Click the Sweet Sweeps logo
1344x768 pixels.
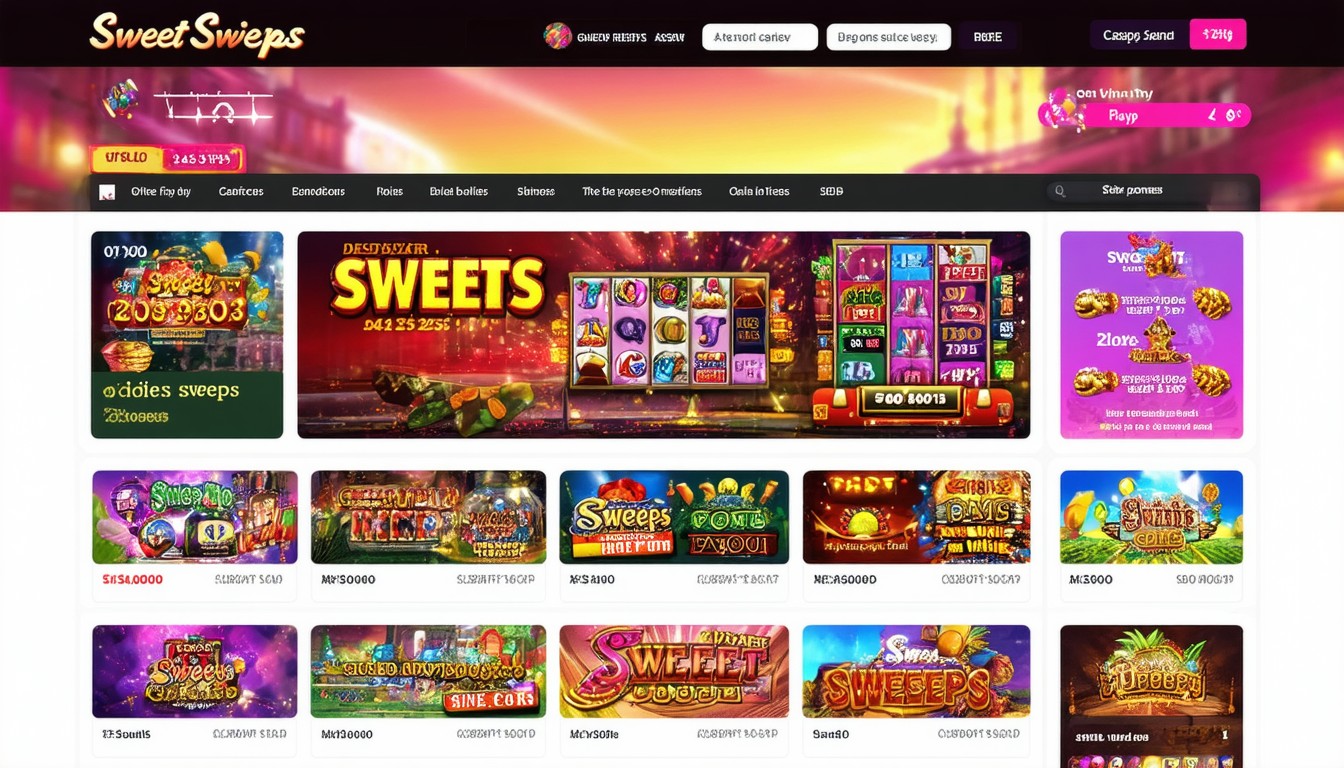coord(196,34)
